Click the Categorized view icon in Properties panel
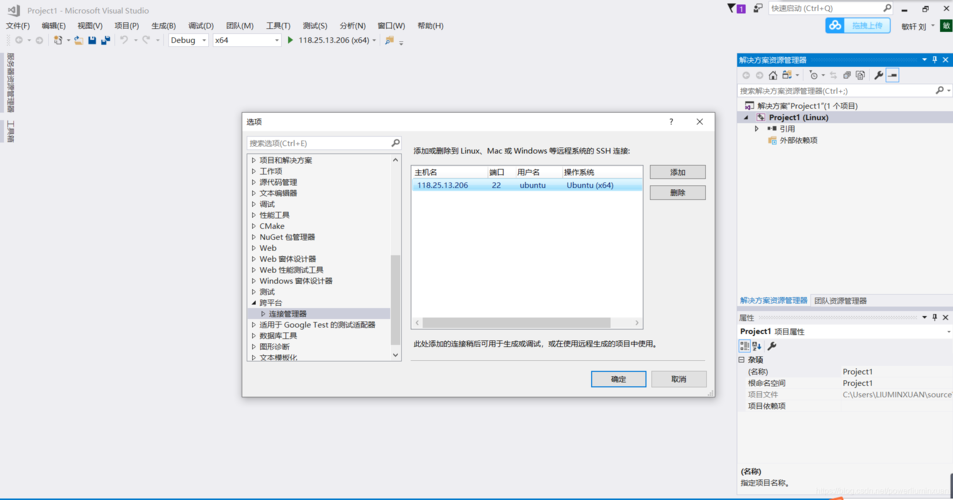Image resolution: width=953 pixels, height=500 pixels. (x=744, y=346)
